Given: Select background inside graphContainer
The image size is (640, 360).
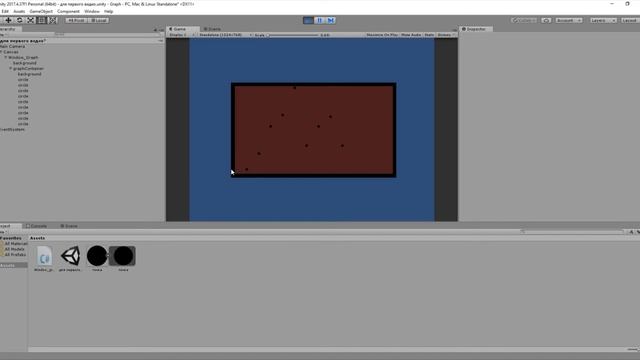Looking at the screenshot, I should click(29, 74).
